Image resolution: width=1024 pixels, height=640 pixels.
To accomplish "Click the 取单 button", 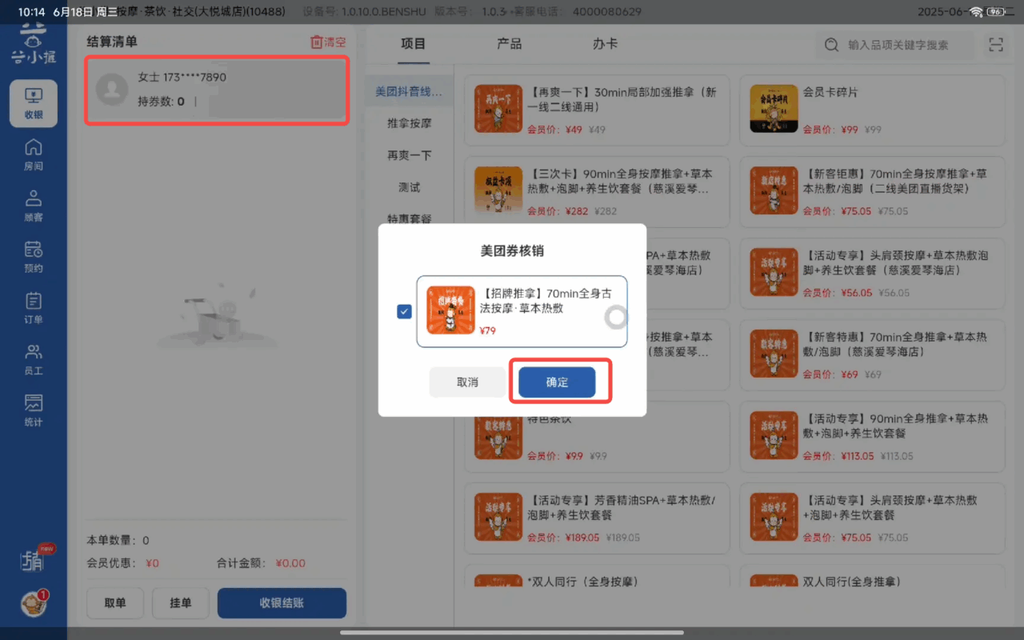I will [x=115, y=603].
